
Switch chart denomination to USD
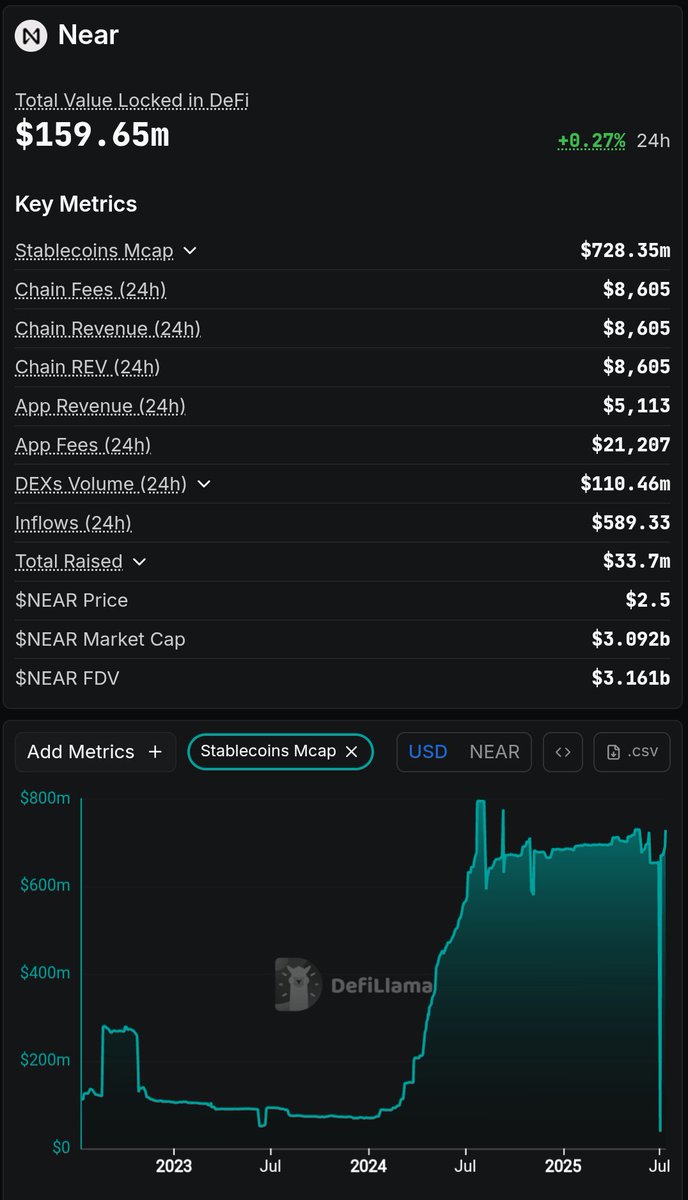tap(428, 752)
